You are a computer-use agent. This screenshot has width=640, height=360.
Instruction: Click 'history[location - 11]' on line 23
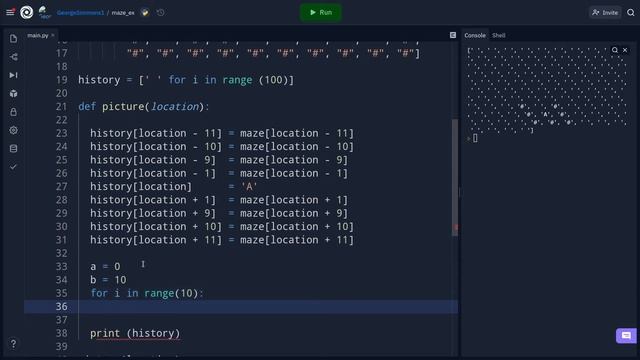point(156,133)
